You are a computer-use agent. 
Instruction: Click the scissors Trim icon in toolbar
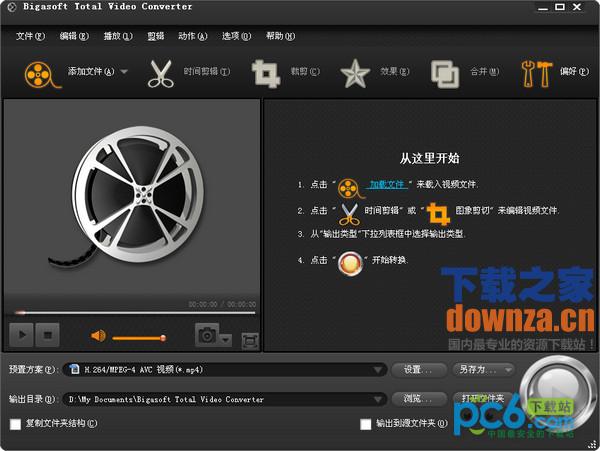click(x=161, y=74)
